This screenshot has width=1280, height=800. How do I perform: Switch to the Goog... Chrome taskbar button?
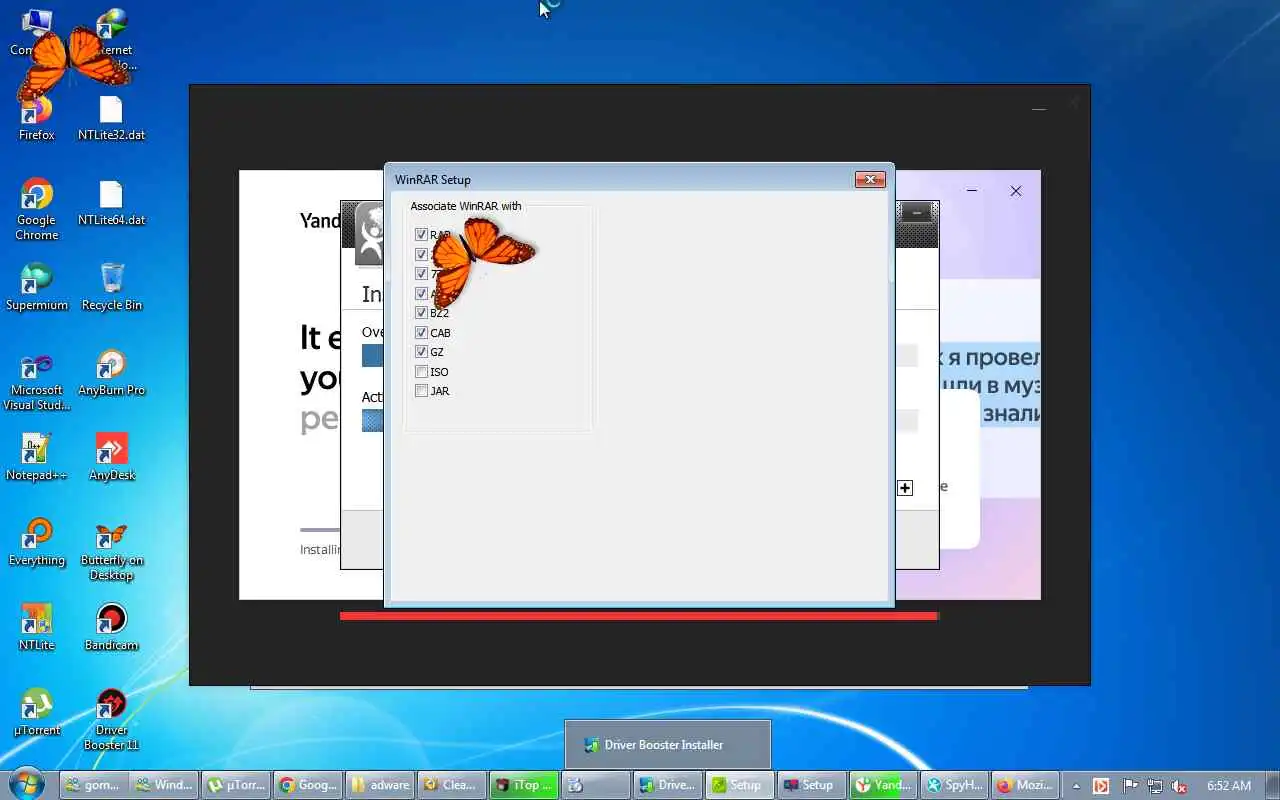(x=309, y=785)
